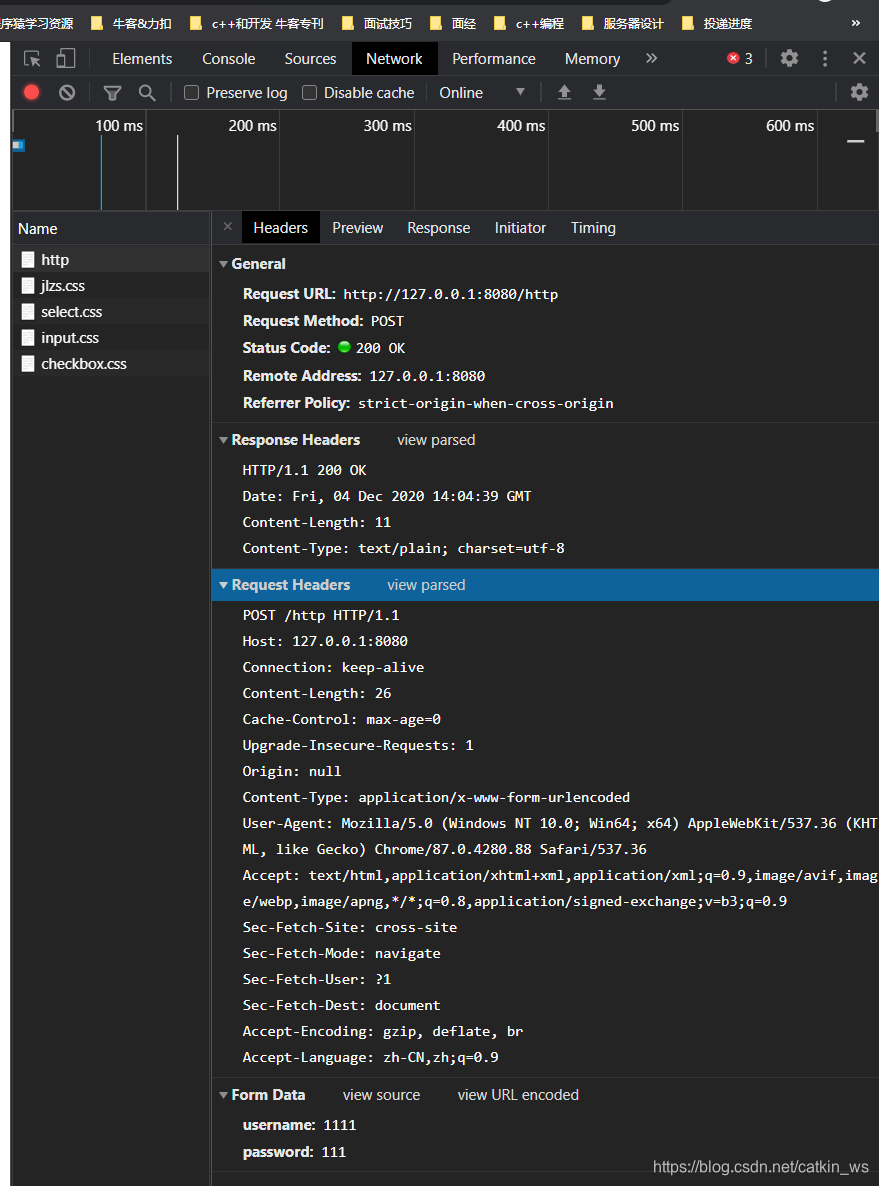
Task: Enable the Disable cache checkbox
Action: point(309,92)
